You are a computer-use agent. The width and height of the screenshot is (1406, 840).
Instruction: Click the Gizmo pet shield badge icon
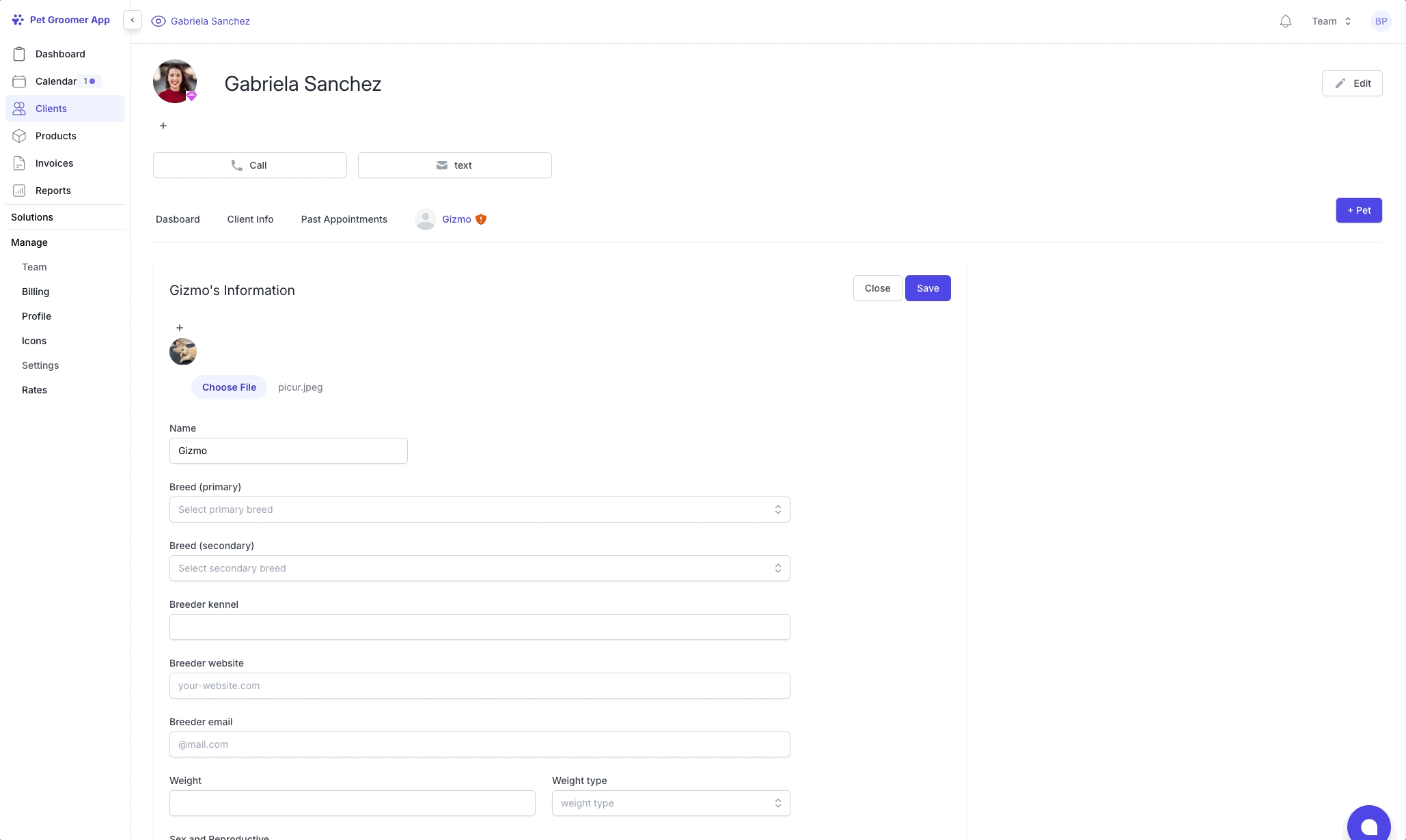481,219
